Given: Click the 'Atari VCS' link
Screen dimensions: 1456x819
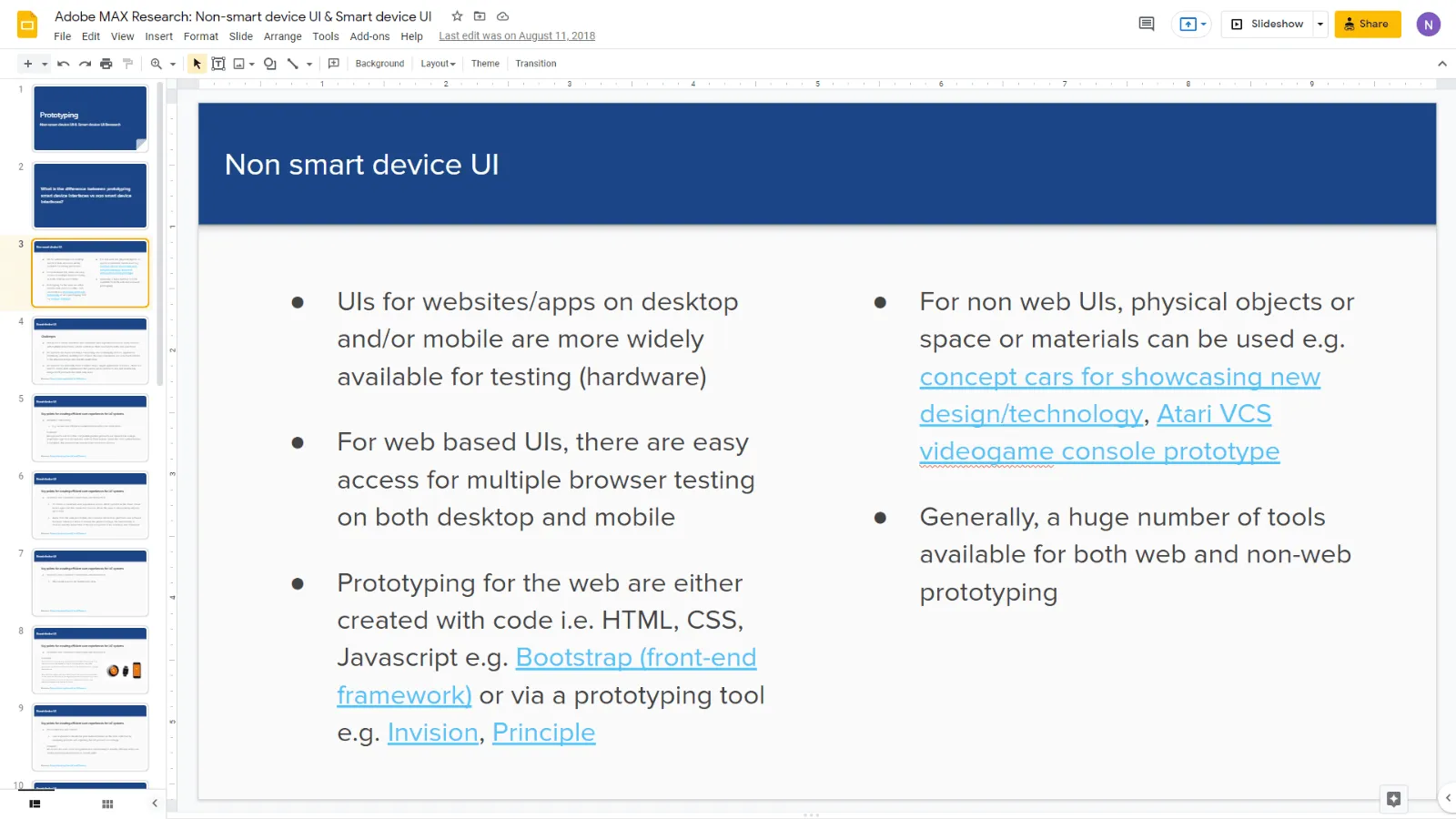Looking at the screenshot, I should 1214,414.
